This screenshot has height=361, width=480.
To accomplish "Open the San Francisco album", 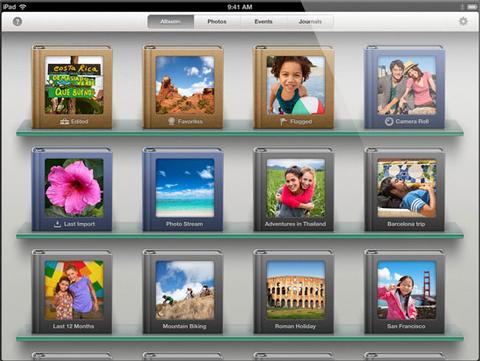I will coord(405,292).
